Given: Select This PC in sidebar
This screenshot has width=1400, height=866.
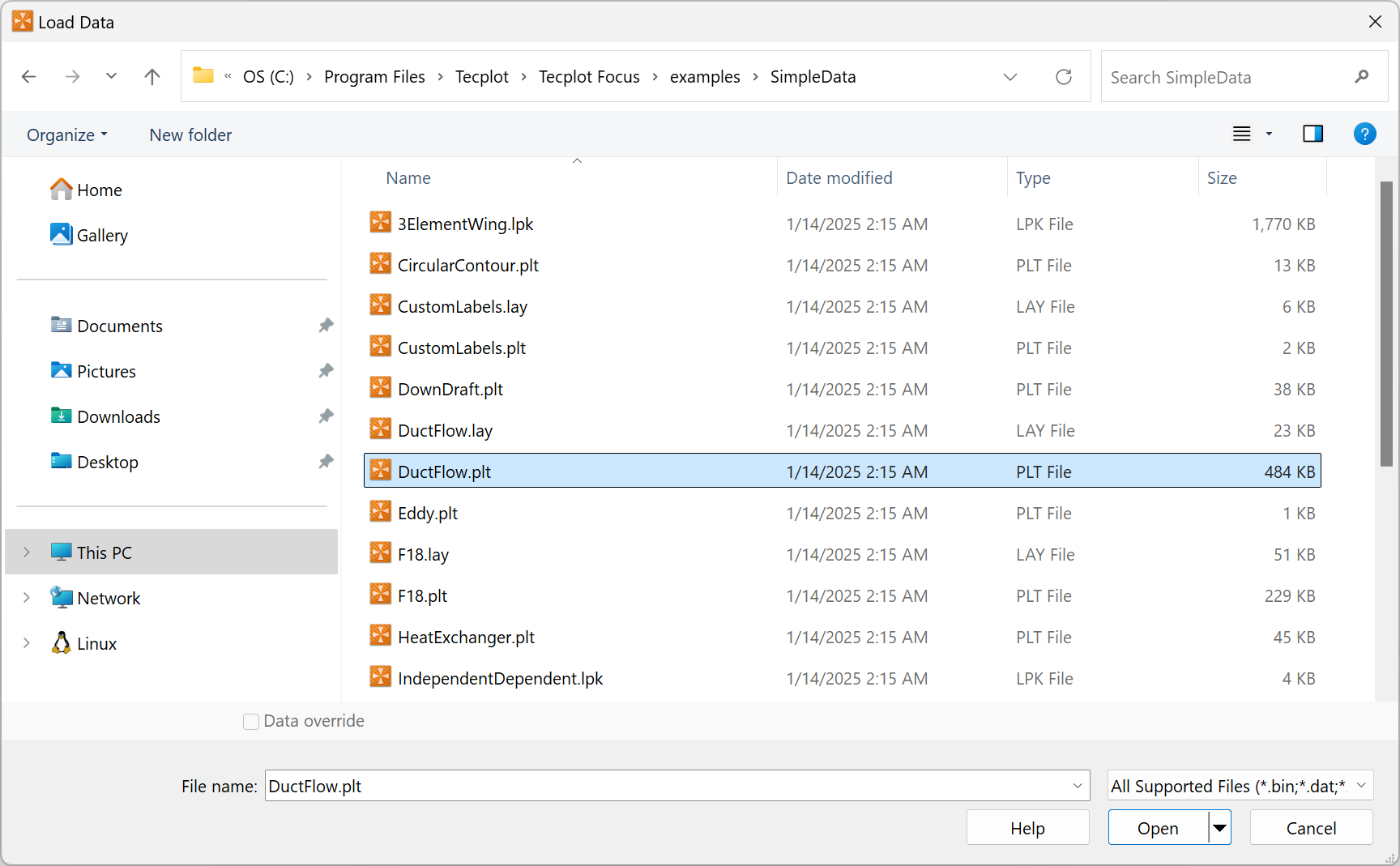Looking at the screenshot, I should tap(172, 552).
